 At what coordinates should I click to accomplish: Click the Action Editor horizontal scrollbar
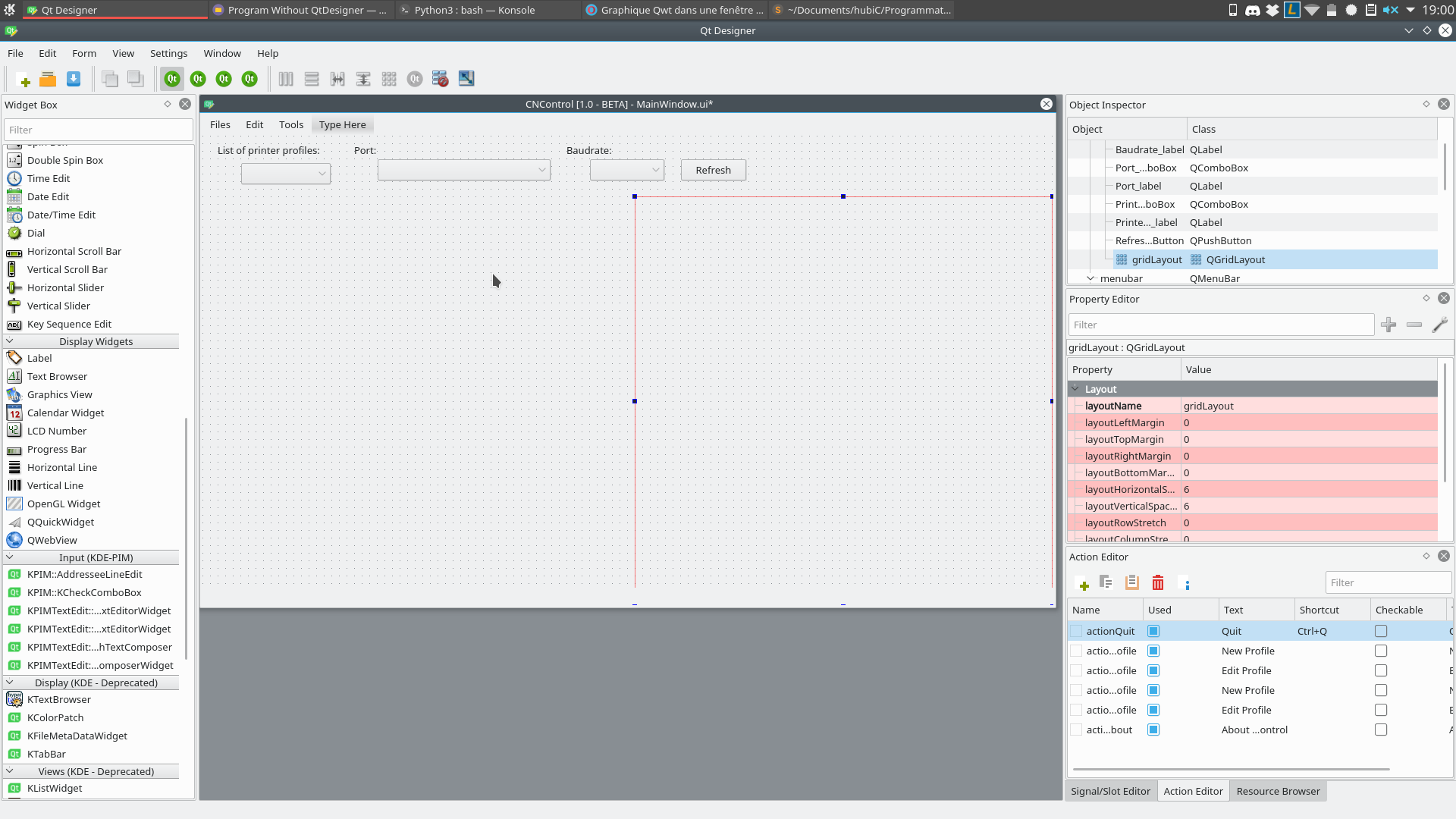[1230, 769]
